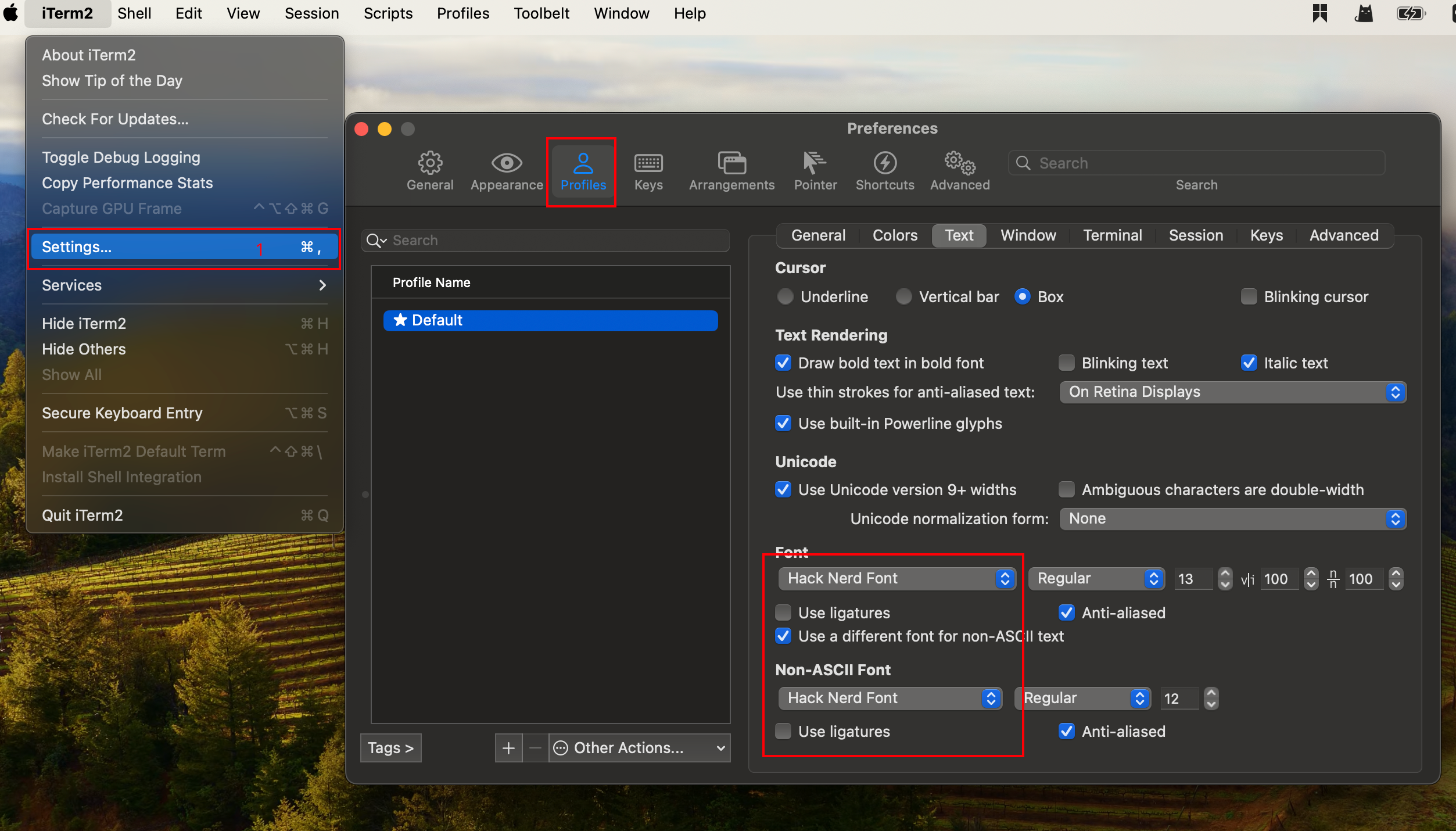Select Toggle Debug Logging menu item
1456x831 pixels.
point(184,157)
